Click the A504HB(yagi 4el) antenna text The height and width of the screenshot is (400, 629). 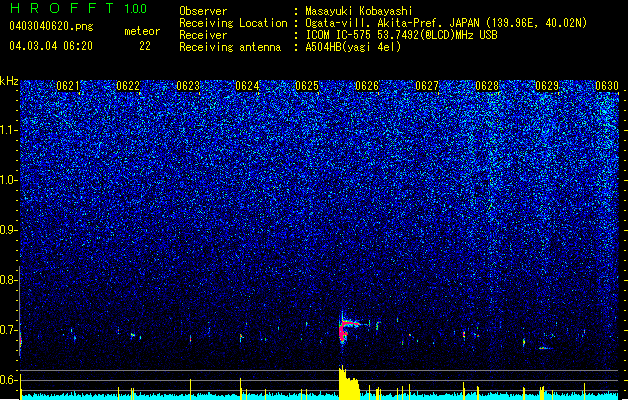[353, 47]
